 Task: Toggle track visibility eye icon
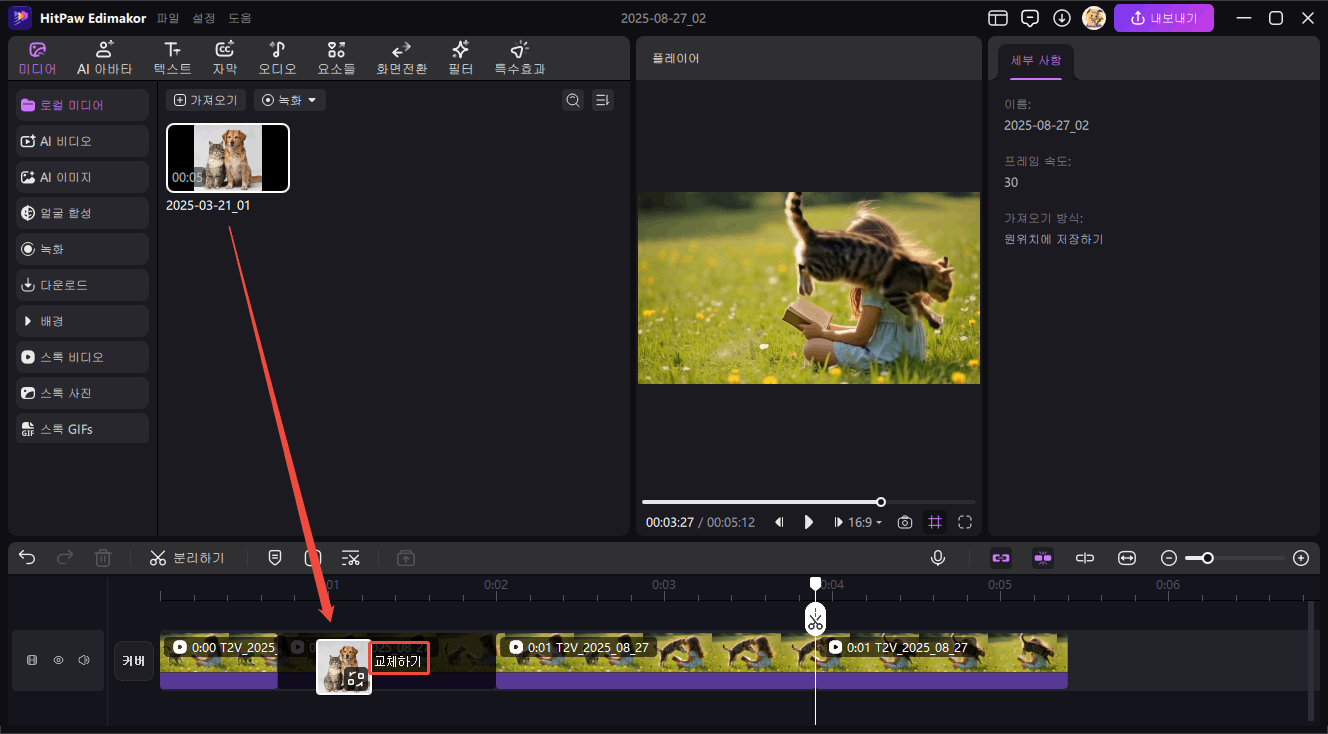click(59, 660)
